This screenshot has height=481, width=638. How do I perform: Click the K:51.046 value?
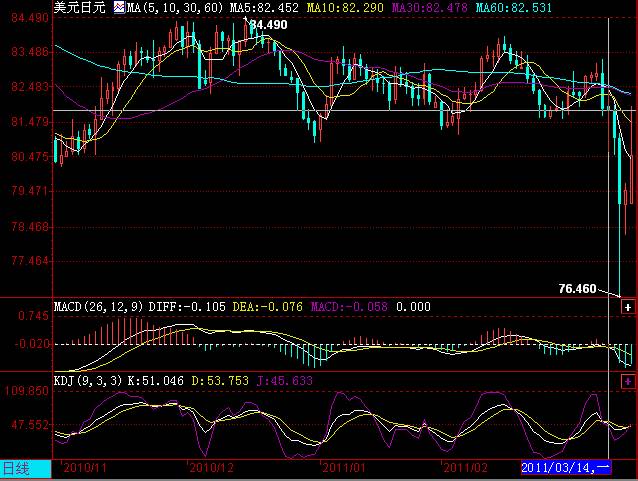tap(156, 381)
